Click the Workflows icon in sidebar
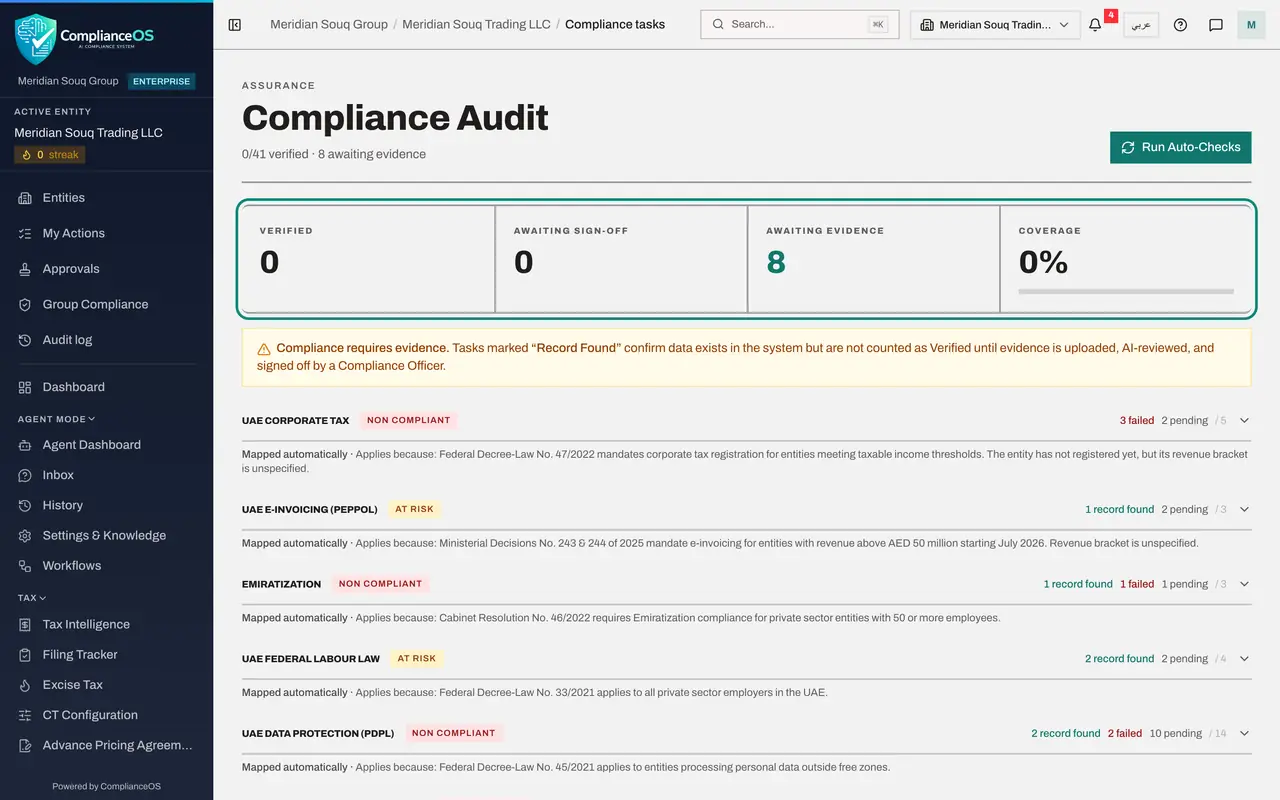Viewport: 1280px width, 800px height. tap(25, 566)
